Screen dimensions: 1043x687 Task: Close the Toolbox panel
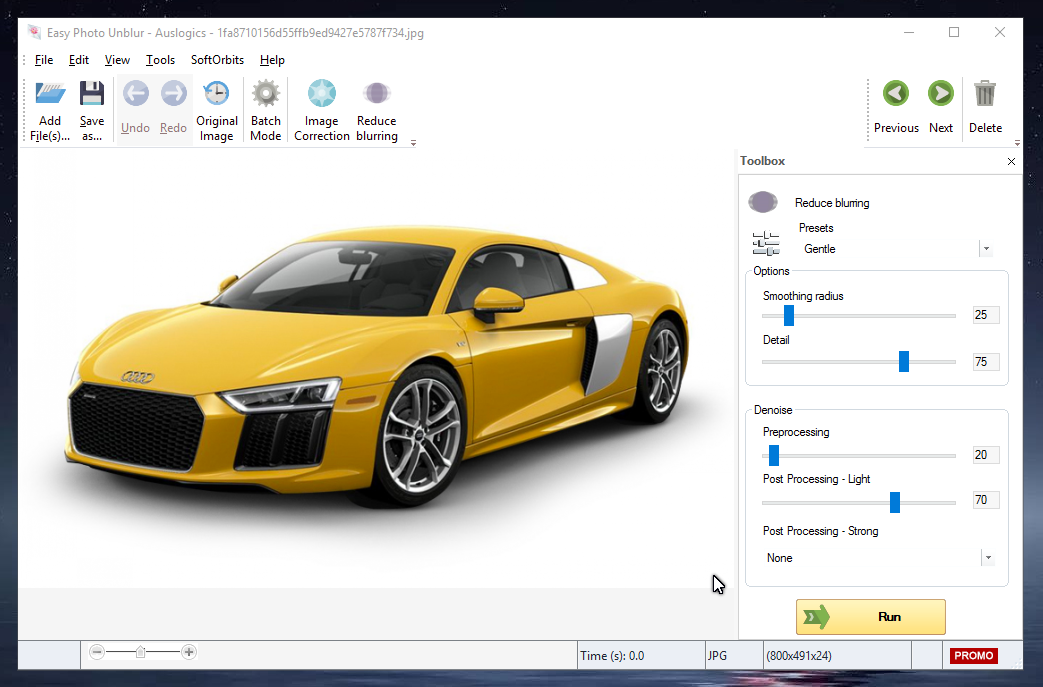[1011, 162]
